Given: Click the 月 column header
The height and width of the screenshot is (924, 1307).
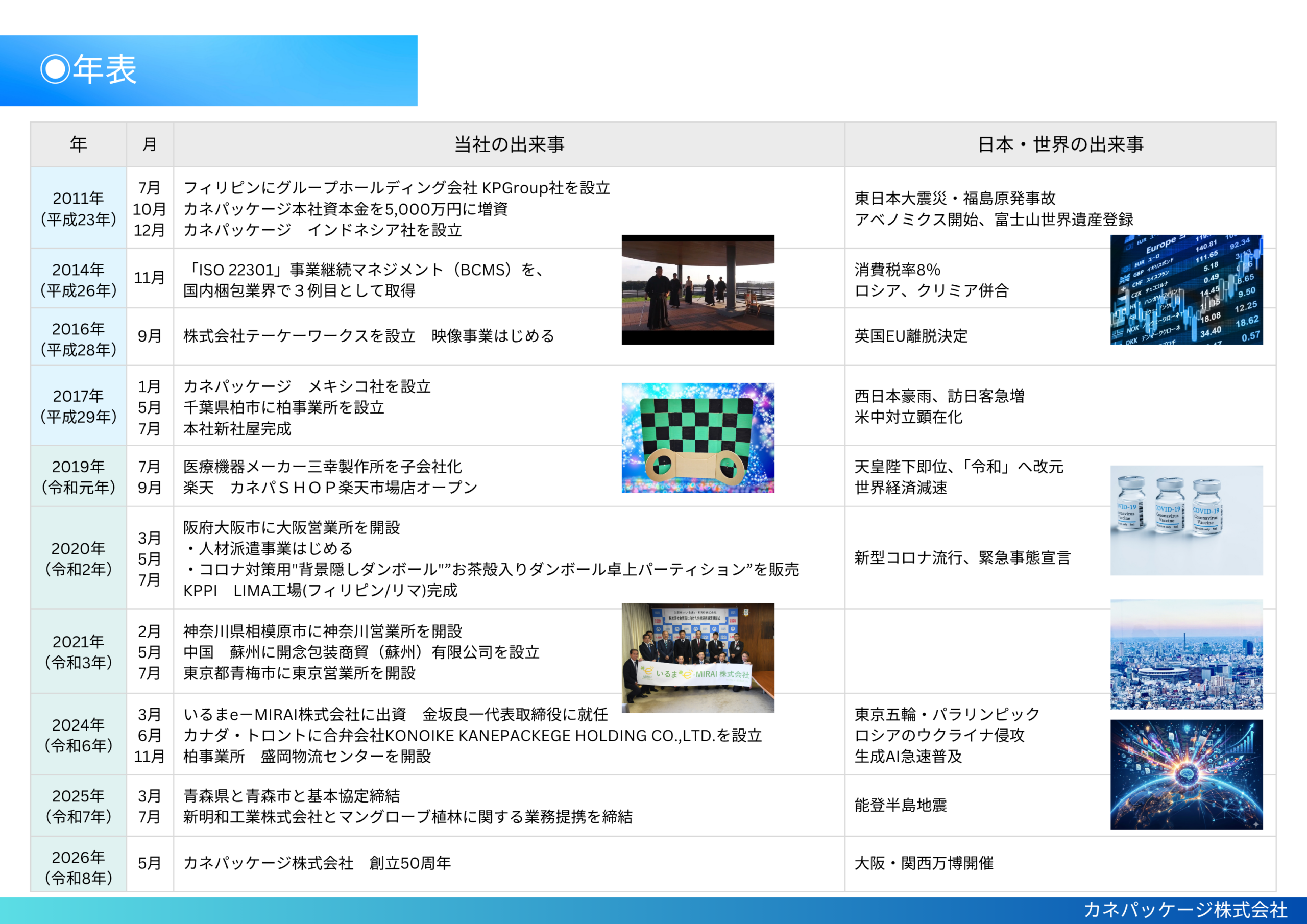Looking at the screenshot, I should click(x=150, y=144).
